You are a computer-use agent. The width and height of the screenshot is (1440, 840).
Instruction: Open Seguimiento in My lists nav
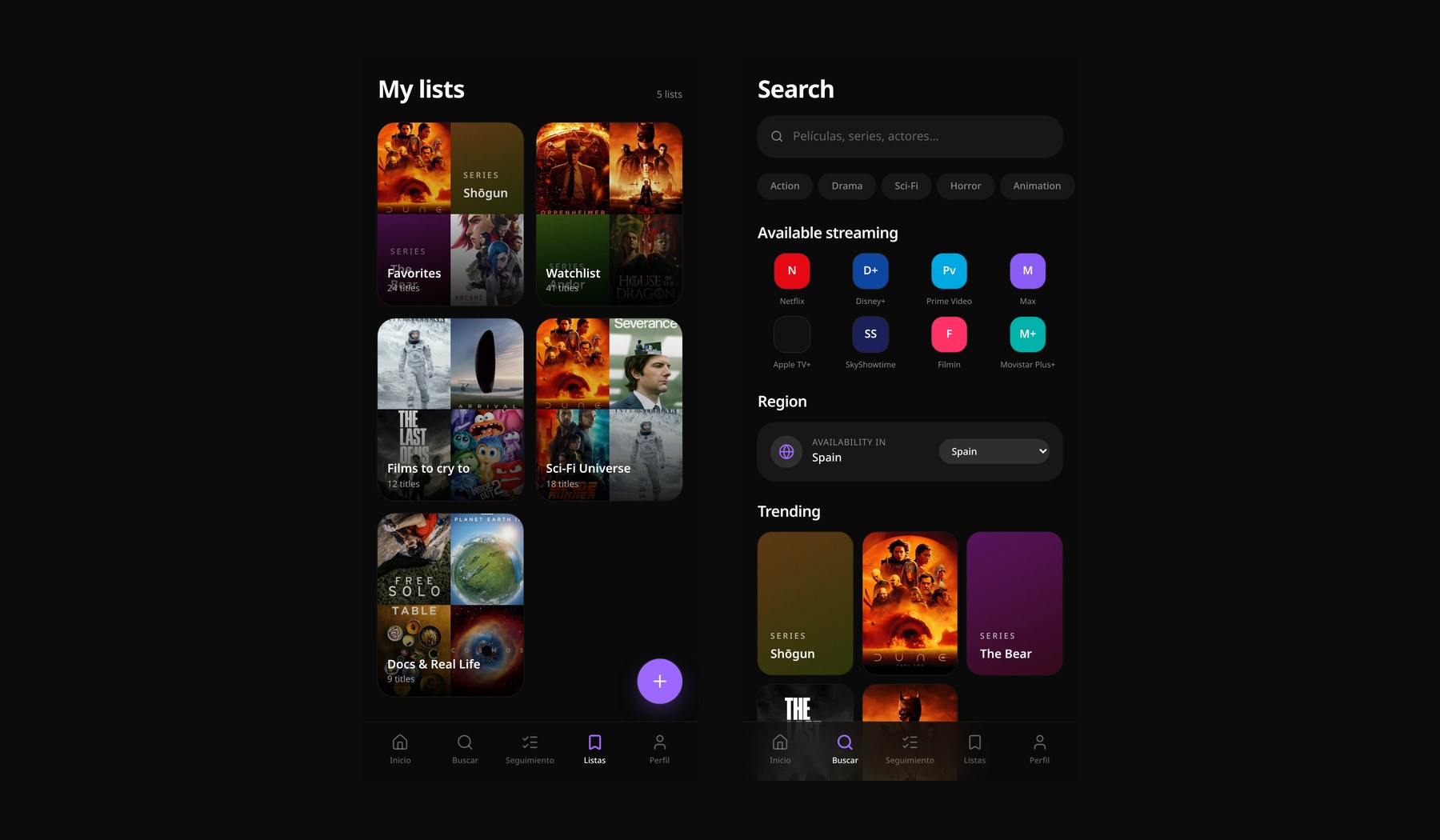pyautogui.click(x=530, y=749)
